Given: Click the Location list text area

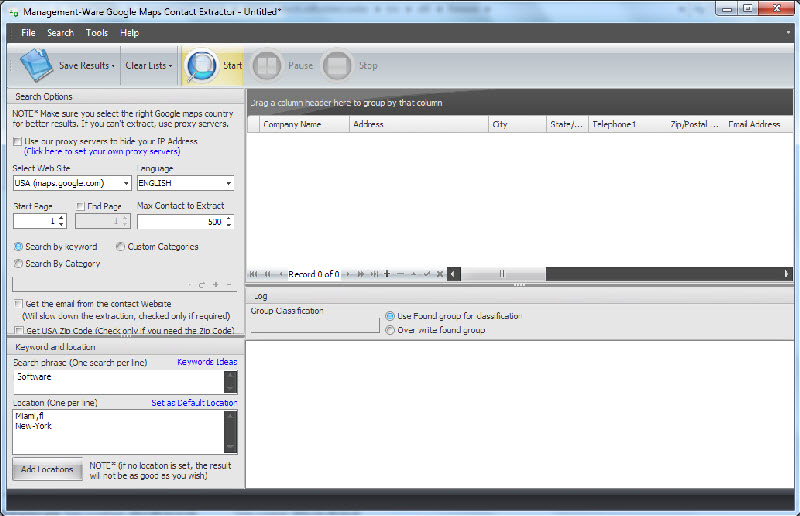Looking at the screenshot, I should point(118,432).
